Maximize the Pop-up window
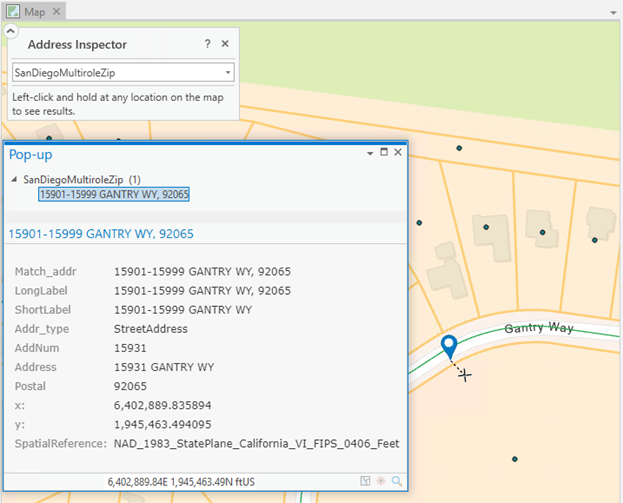623x503 pixels. [x=383, y=152]
